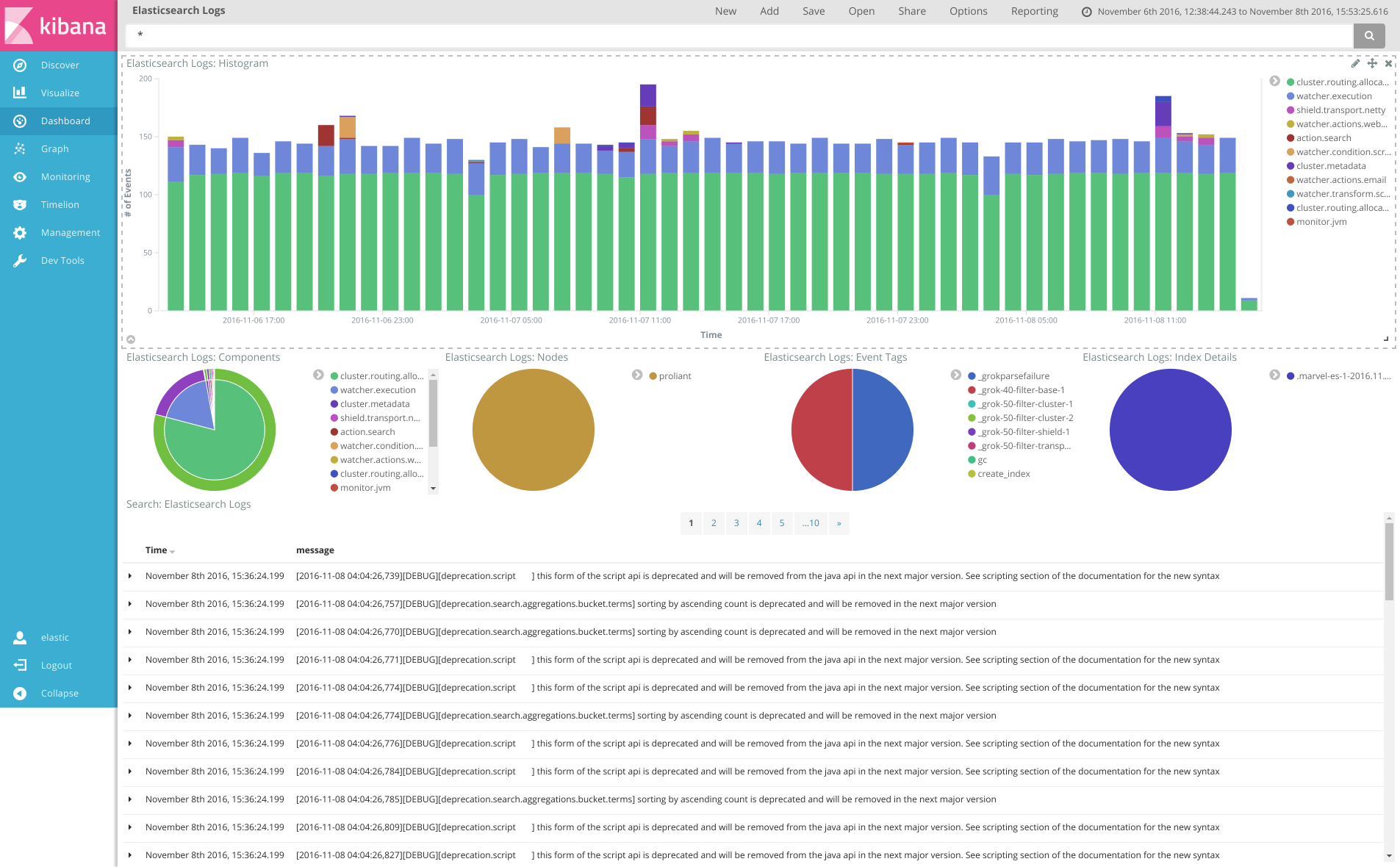
Task: Click Timelion sidebar label
Action: click(60, 205)
